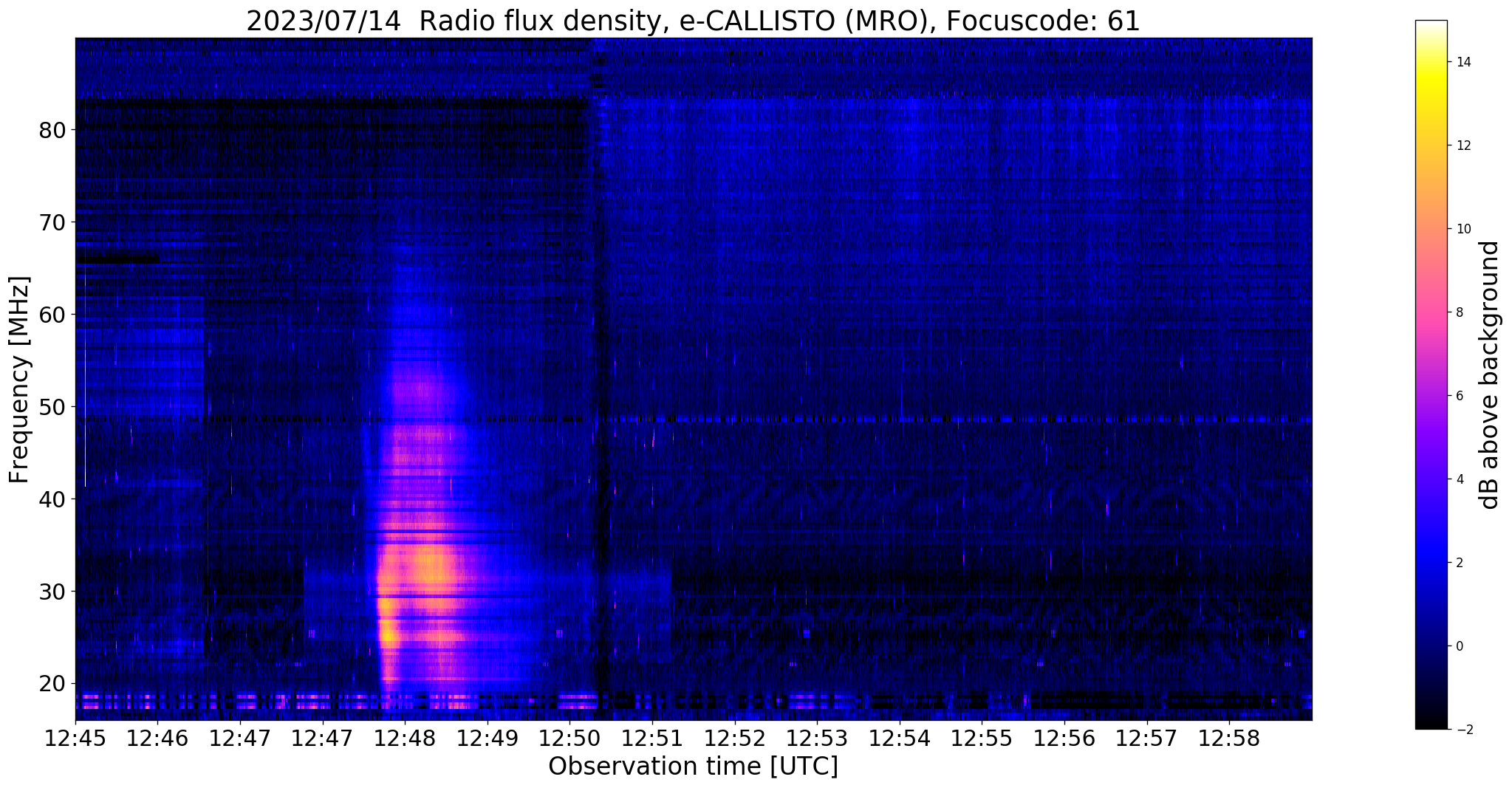
Task: Click the colorbar tick label 12
Action: point(1463,145)
